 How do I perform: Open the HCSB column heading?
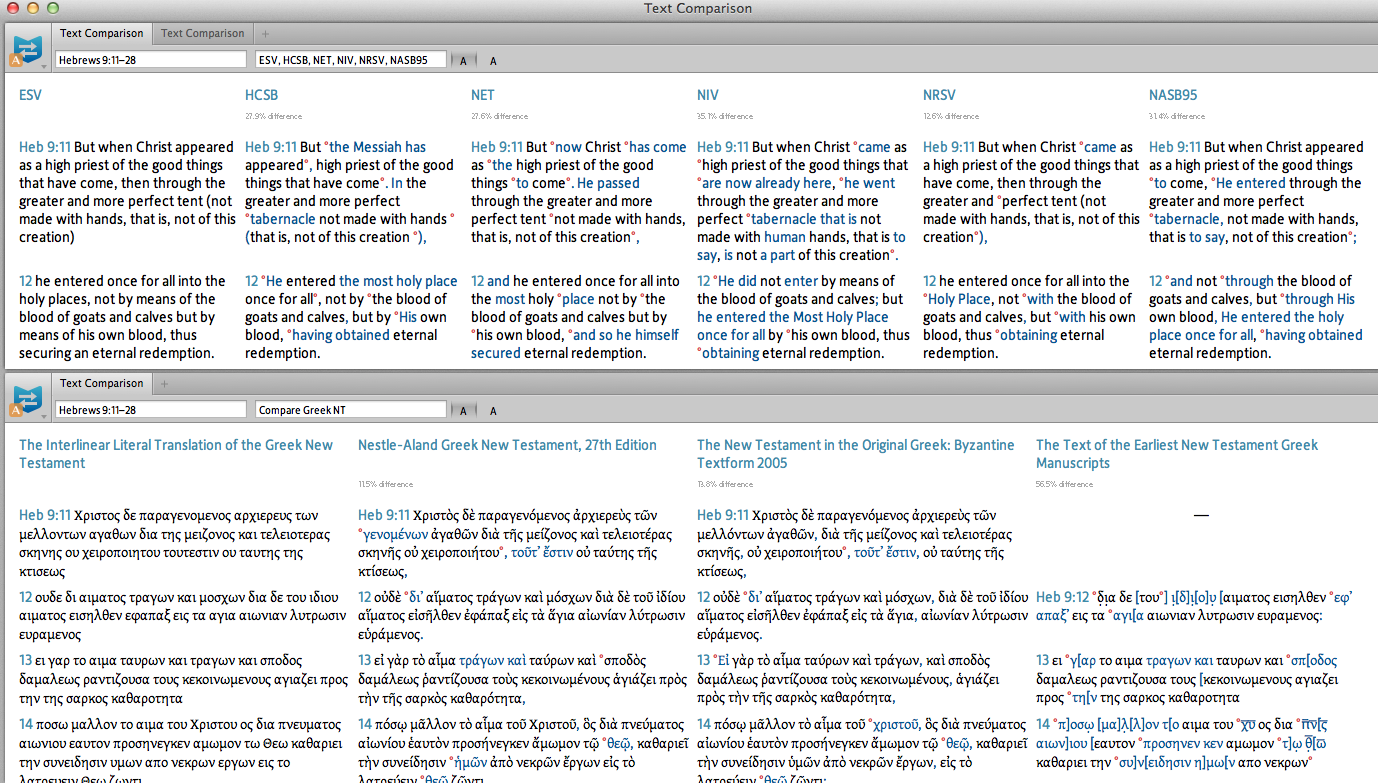coord(262,95)
